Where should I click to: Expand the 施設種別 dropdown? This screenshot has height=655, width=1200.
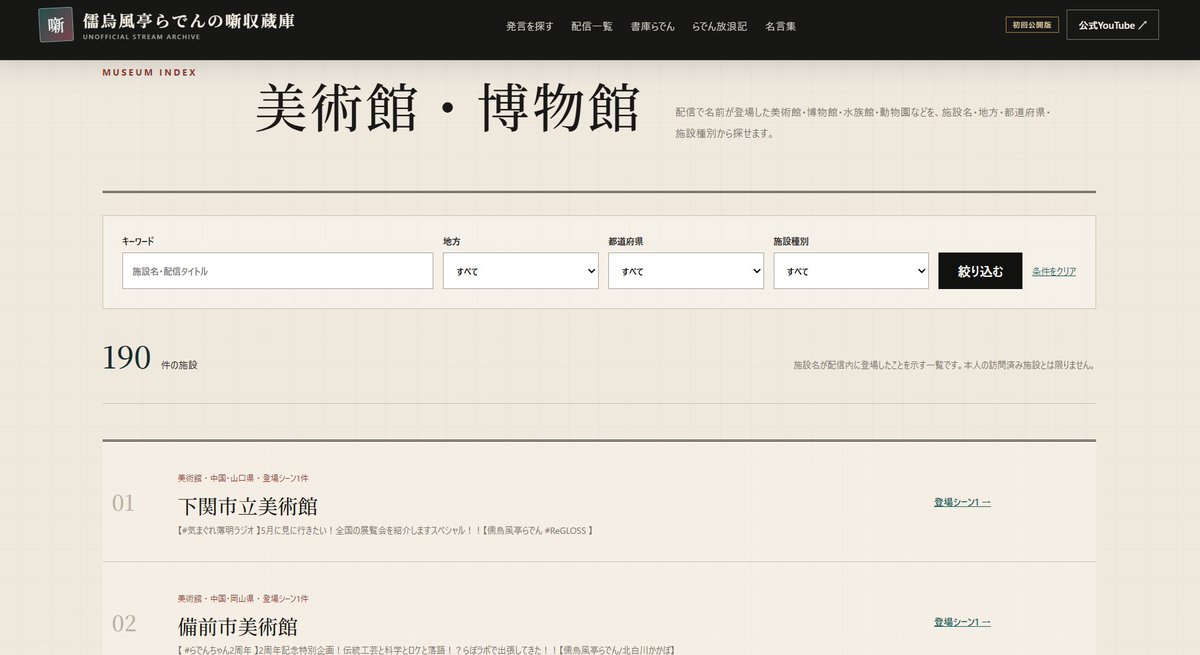point(851,271)
